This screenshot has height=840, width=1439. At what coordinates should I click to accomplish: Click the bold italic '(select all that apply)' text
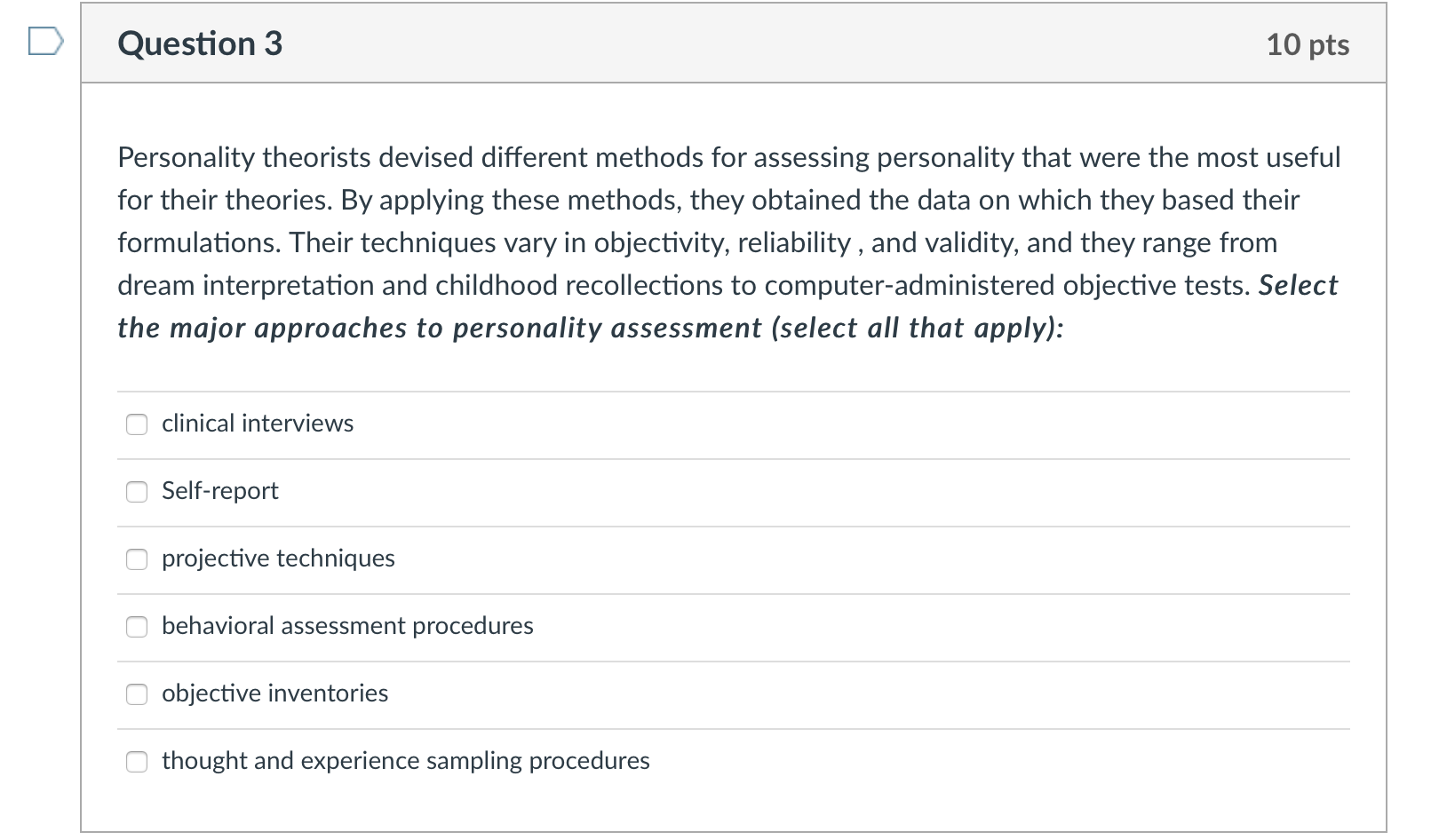[917, 328]
